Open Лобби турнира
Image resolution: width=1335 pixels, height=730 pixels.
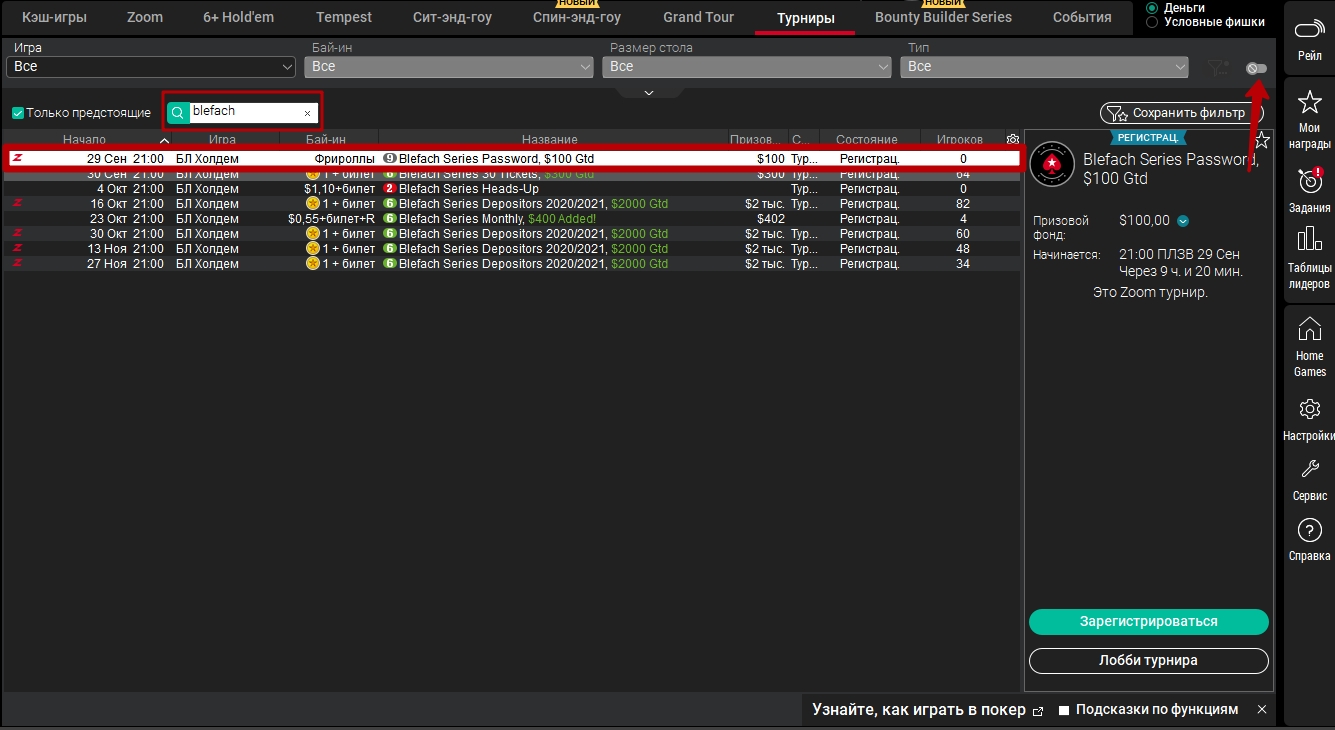click(1148, 660)
